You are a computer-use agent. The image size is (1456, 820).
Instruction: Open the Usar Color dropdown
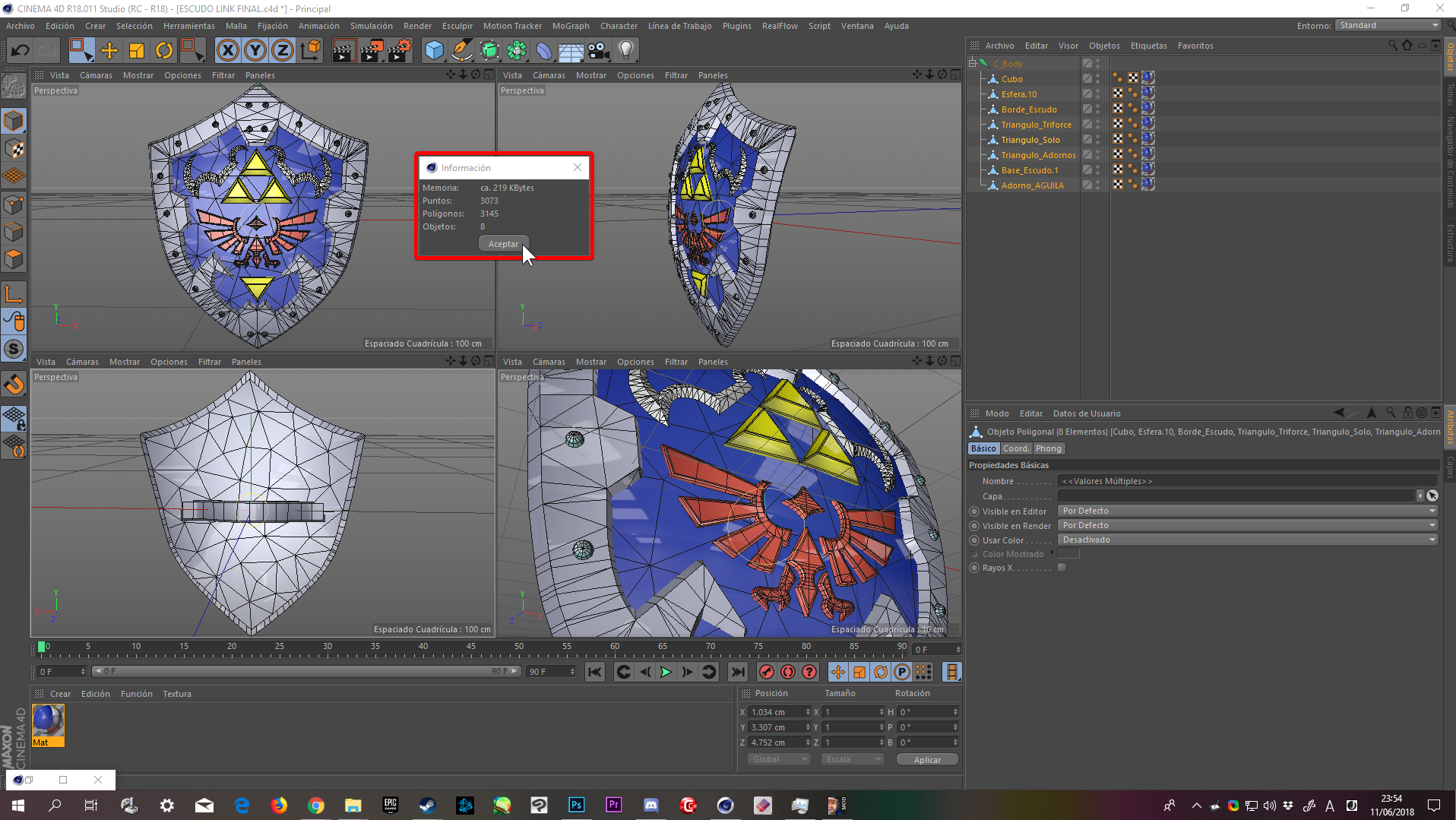pos(1248,540)
